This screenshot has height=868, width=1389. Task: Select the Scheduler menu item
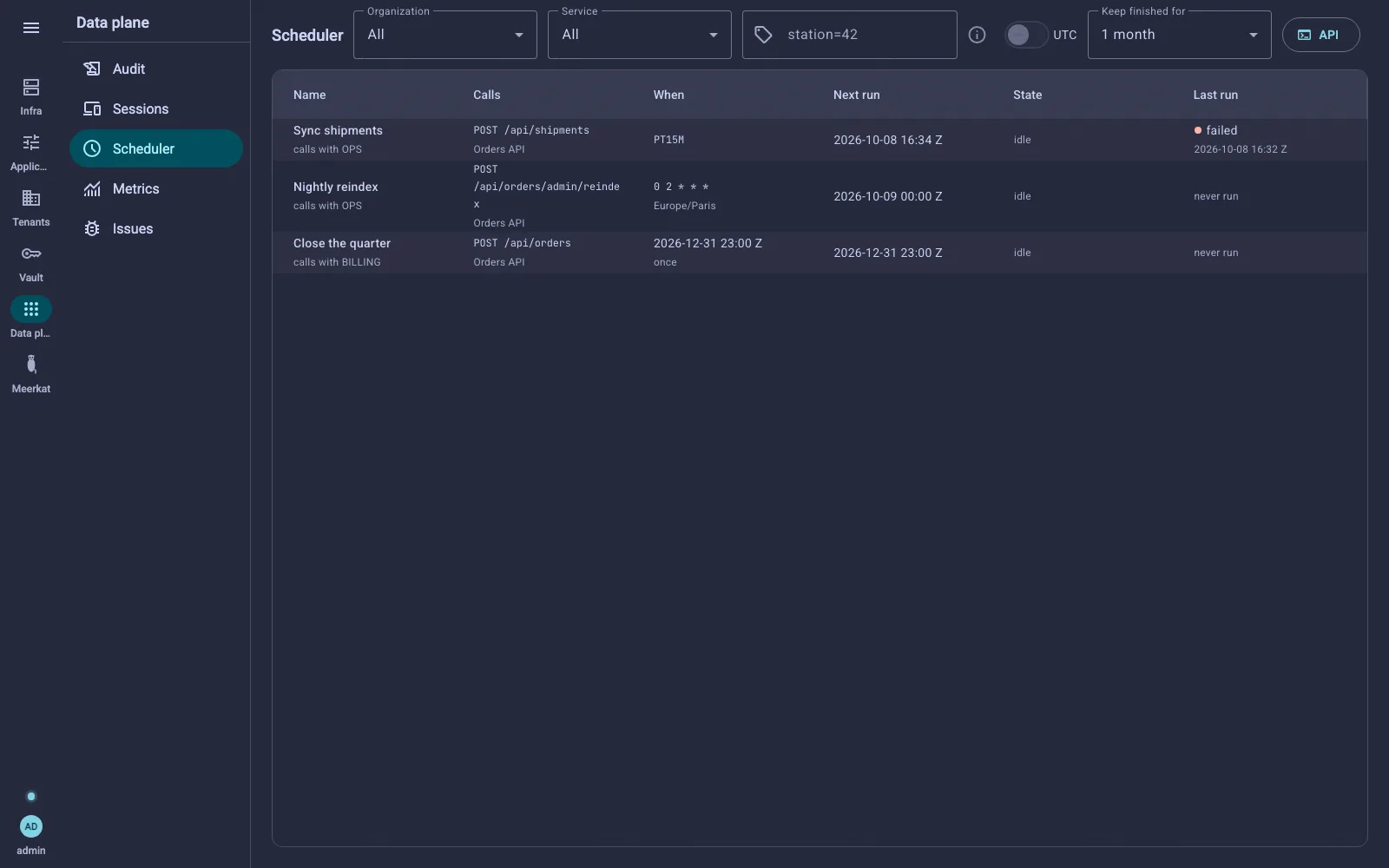click(x=156, y=148)
